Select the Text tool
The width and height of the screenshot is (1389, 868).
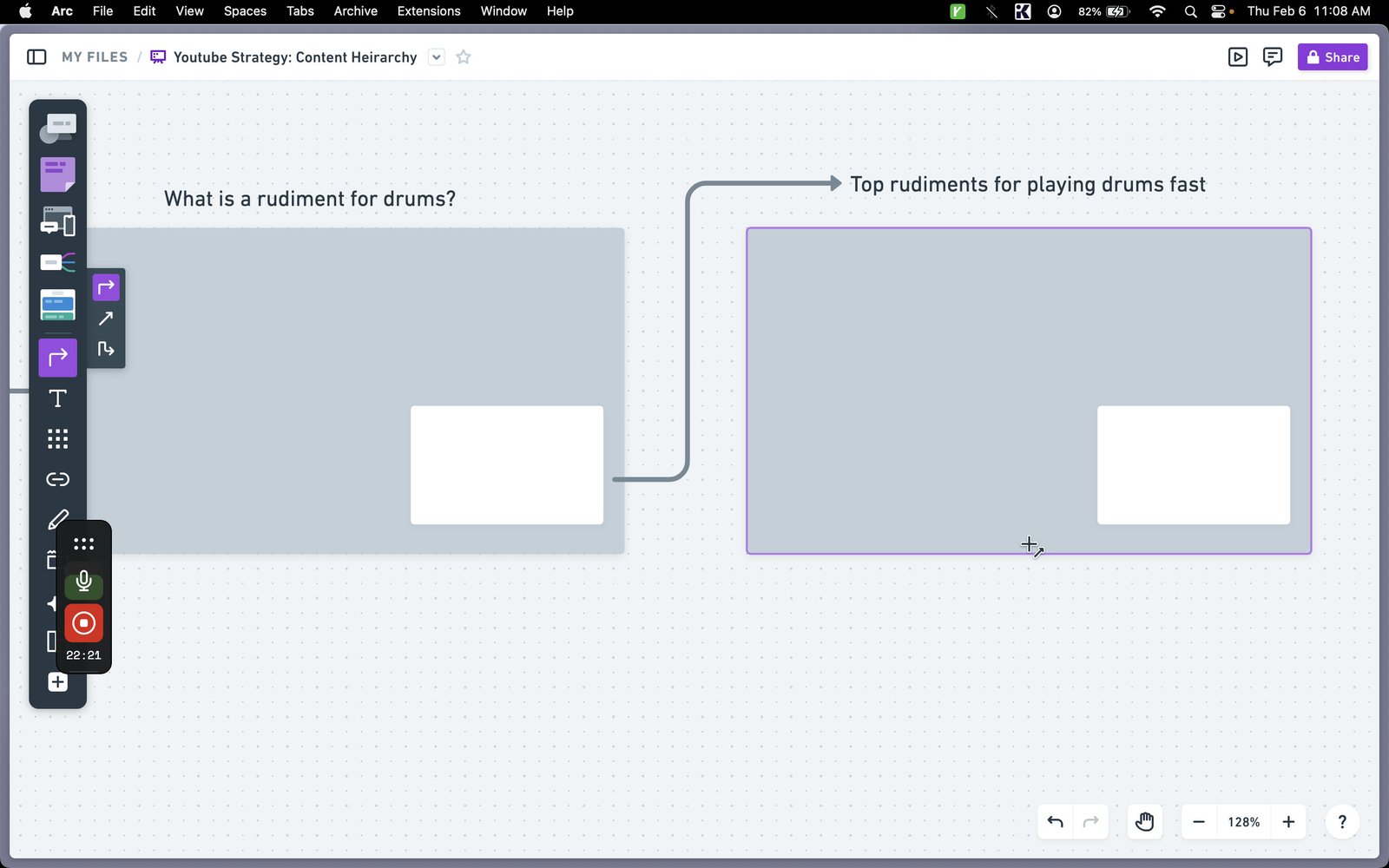coord(58,398)
